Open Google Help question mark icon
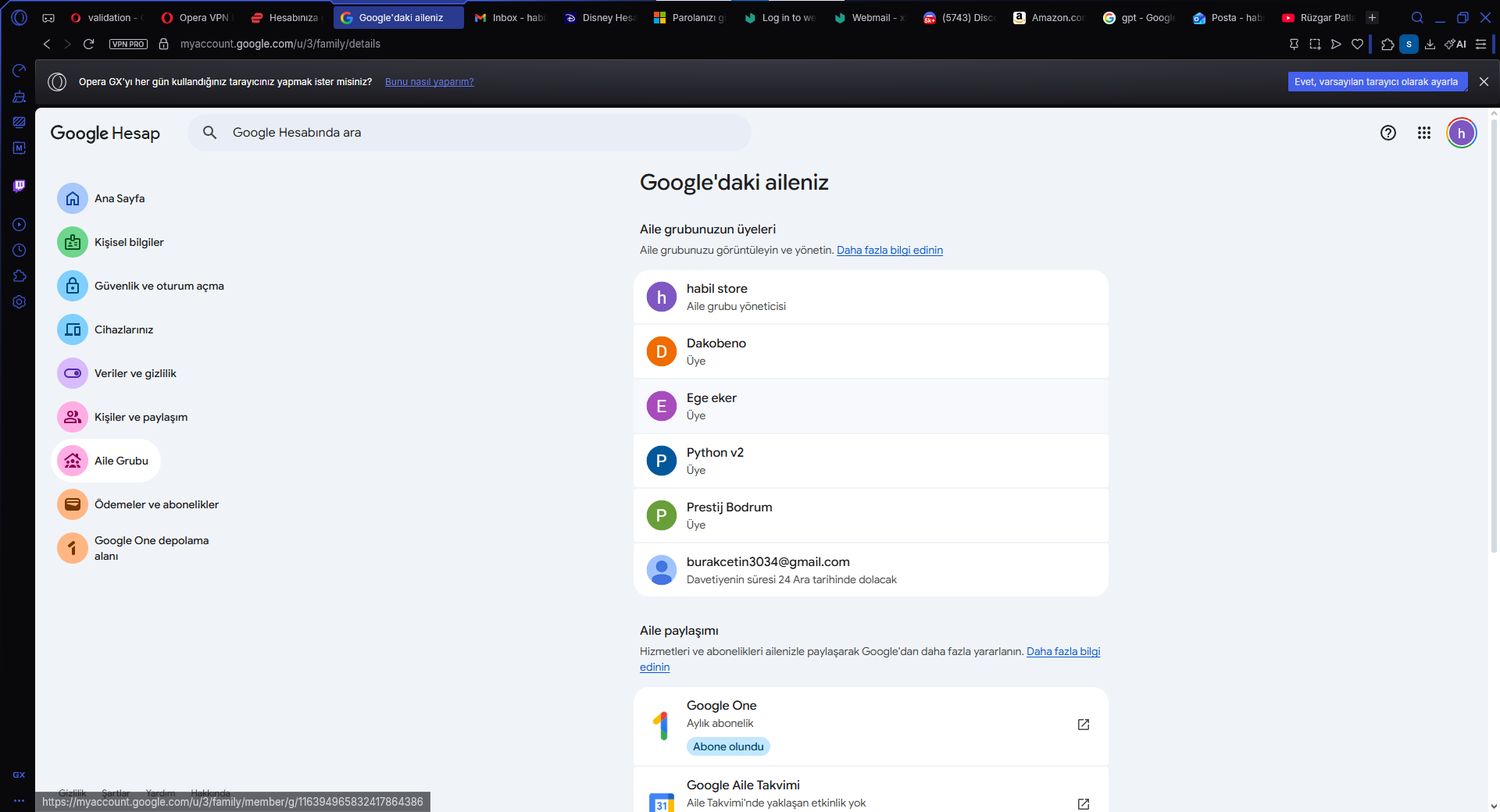Screen dimensions: 1500x812 tap(1387, 133)
